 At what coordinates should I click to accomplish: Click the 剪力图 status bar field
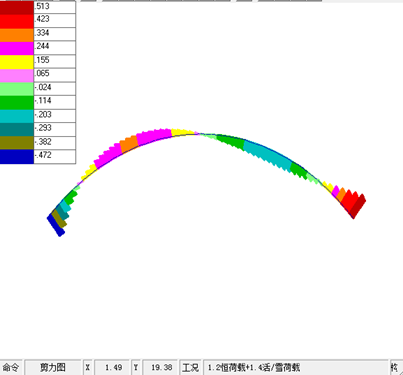pyautogui.click(x=53, y=367)
